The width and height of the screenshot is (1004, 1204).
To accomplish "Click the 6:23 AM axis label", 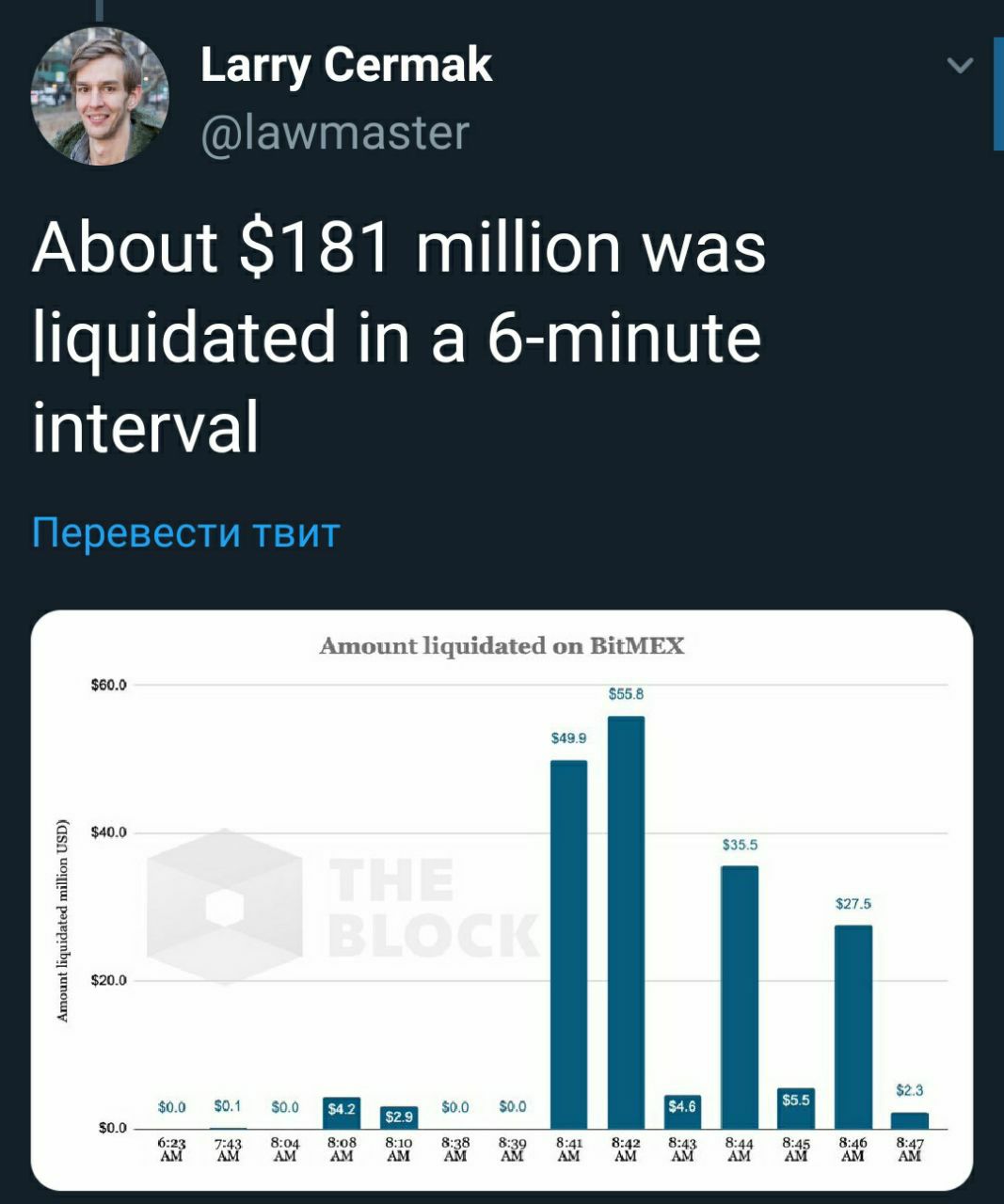I will pos(171,1149).
